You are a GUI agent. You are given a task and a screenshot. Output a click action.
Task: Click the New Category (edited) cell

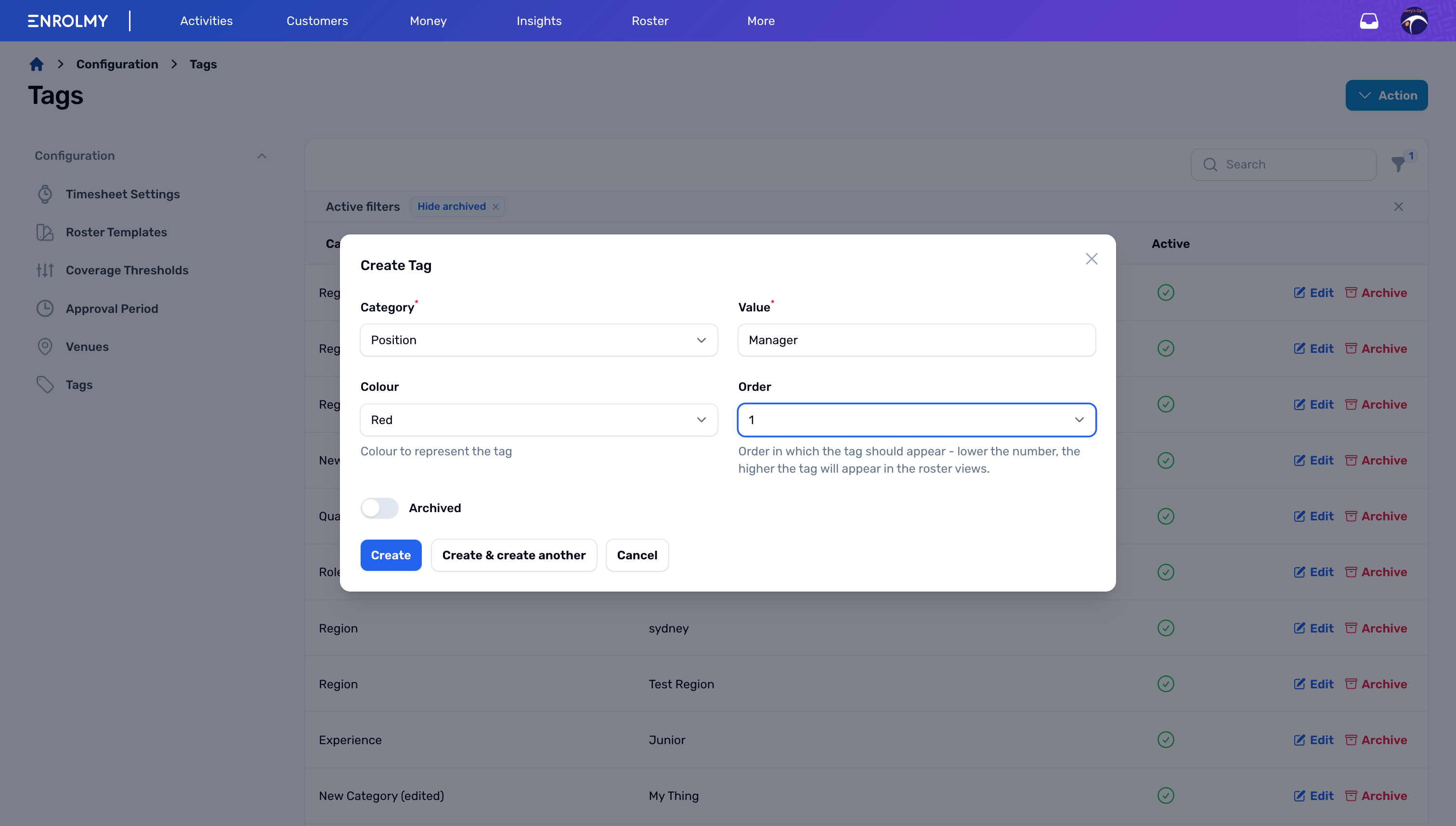381,795
